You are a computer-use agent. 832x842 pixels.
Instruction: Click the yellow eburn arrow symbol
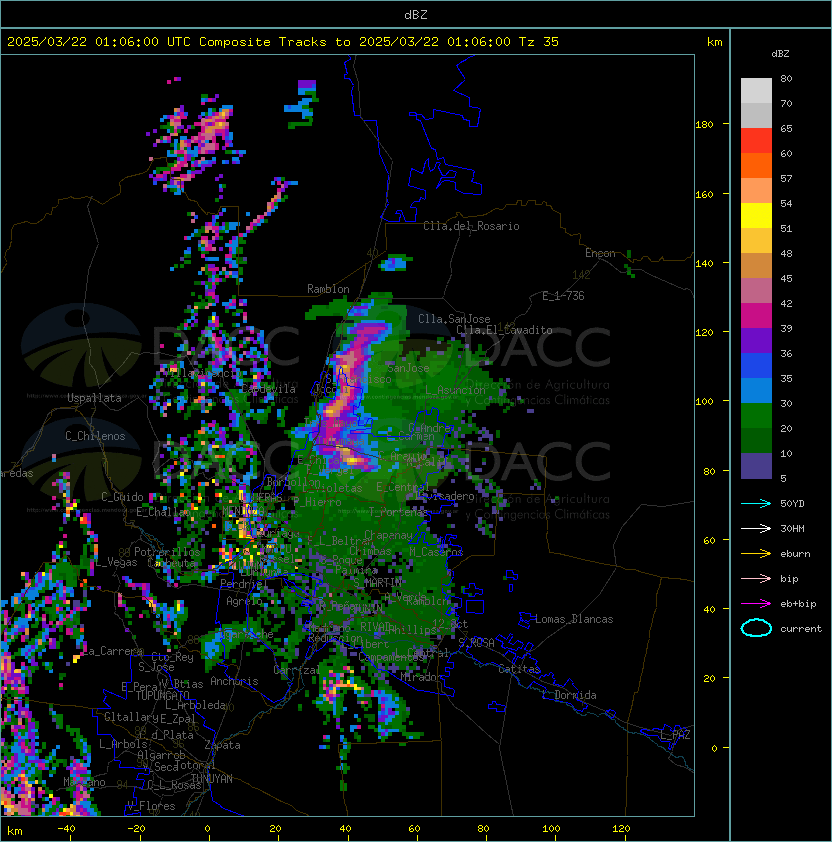point(756,554)
